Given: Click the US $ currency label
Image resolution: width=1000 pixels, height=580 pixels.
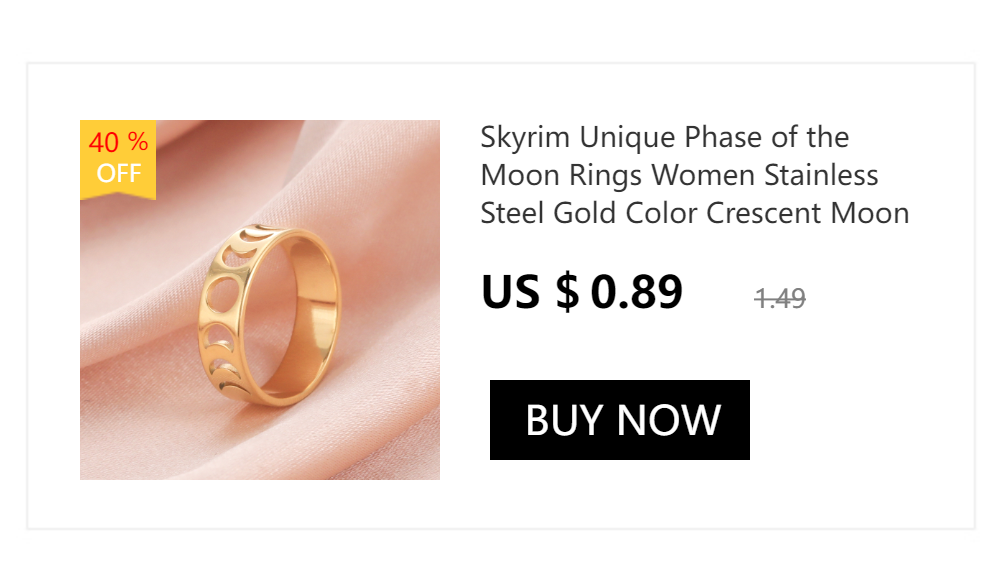Looking at the screenshot, I should [x=530, y=292].
